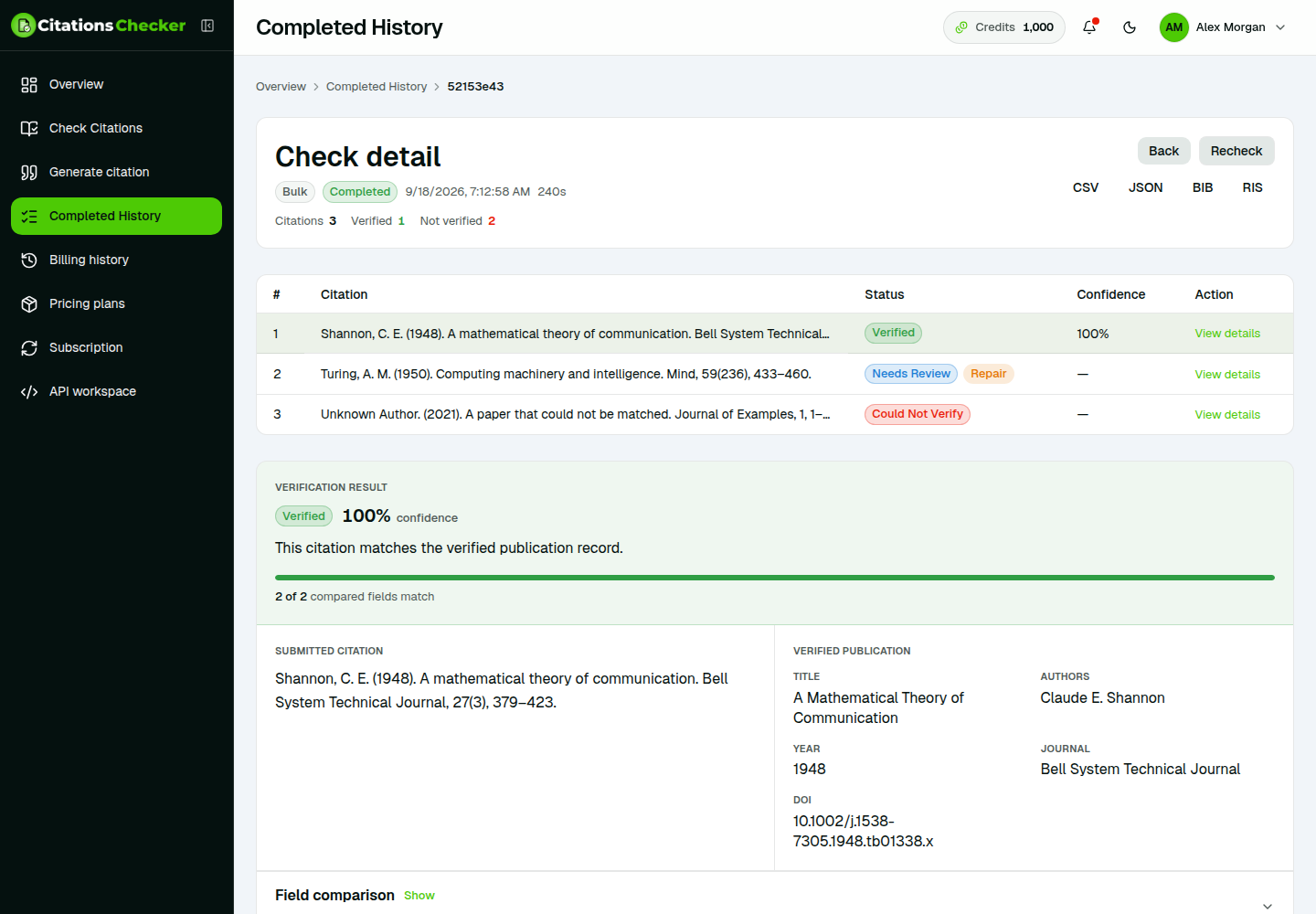Screen dimensions: 1316x914
Task: Expand the Field comparison section chevron
Action: tap(1268, 906)
